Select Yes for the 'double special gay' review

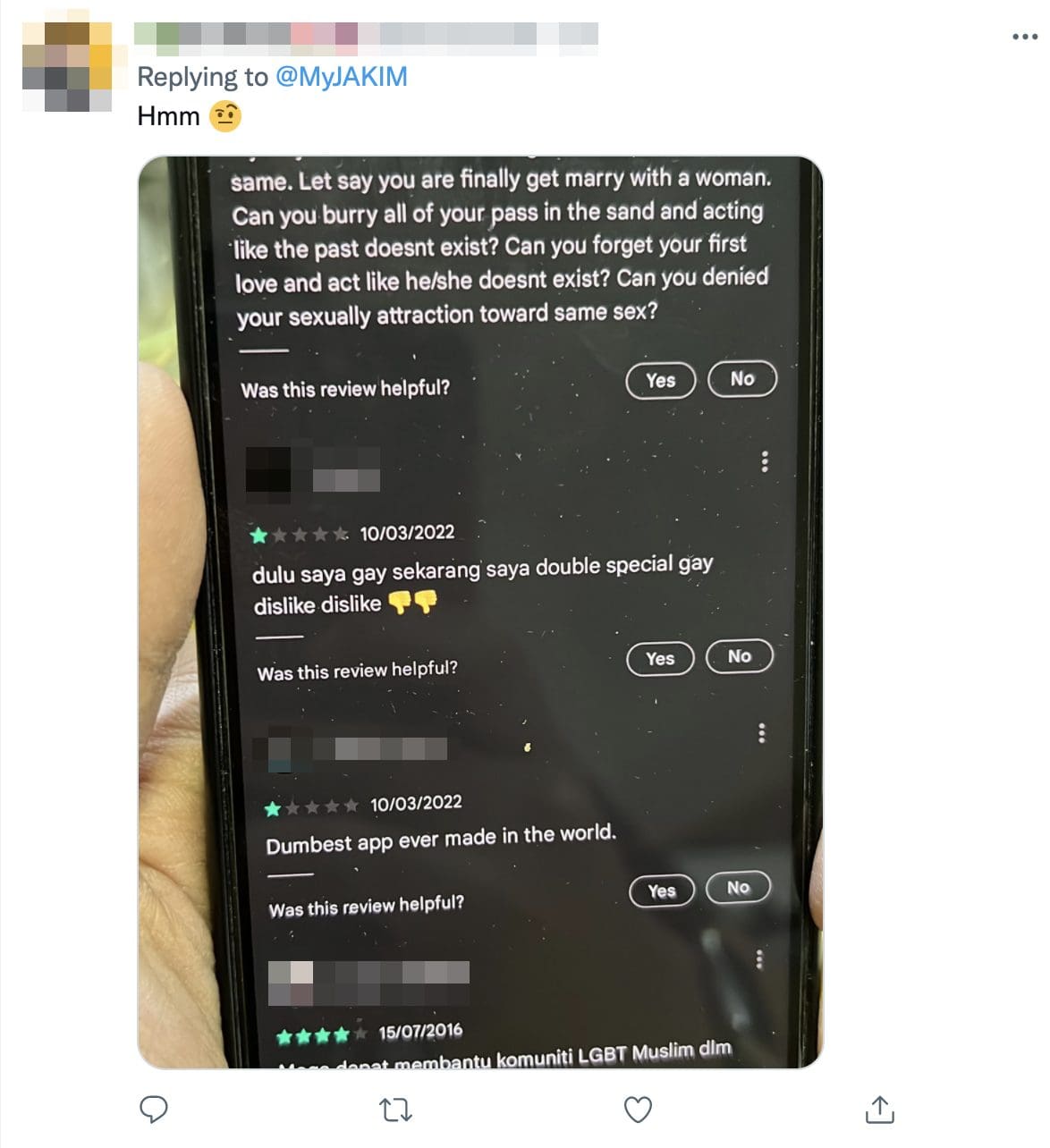[660, 659]
